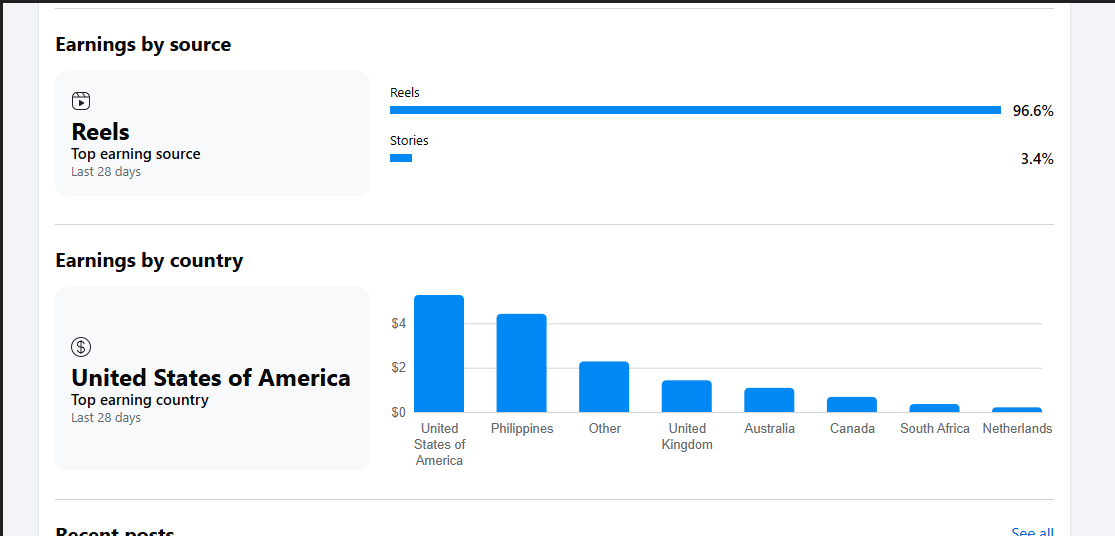Click the Reels icon in earning source card
Viewport: 1115px width, 536px height.
81,101
